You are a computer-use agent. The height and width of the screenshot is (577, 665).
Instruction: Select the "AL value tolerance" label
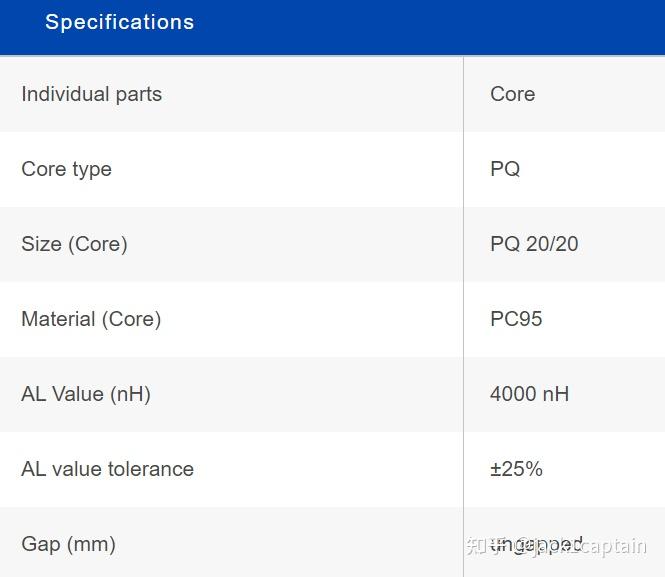click(x=107, y=469)
